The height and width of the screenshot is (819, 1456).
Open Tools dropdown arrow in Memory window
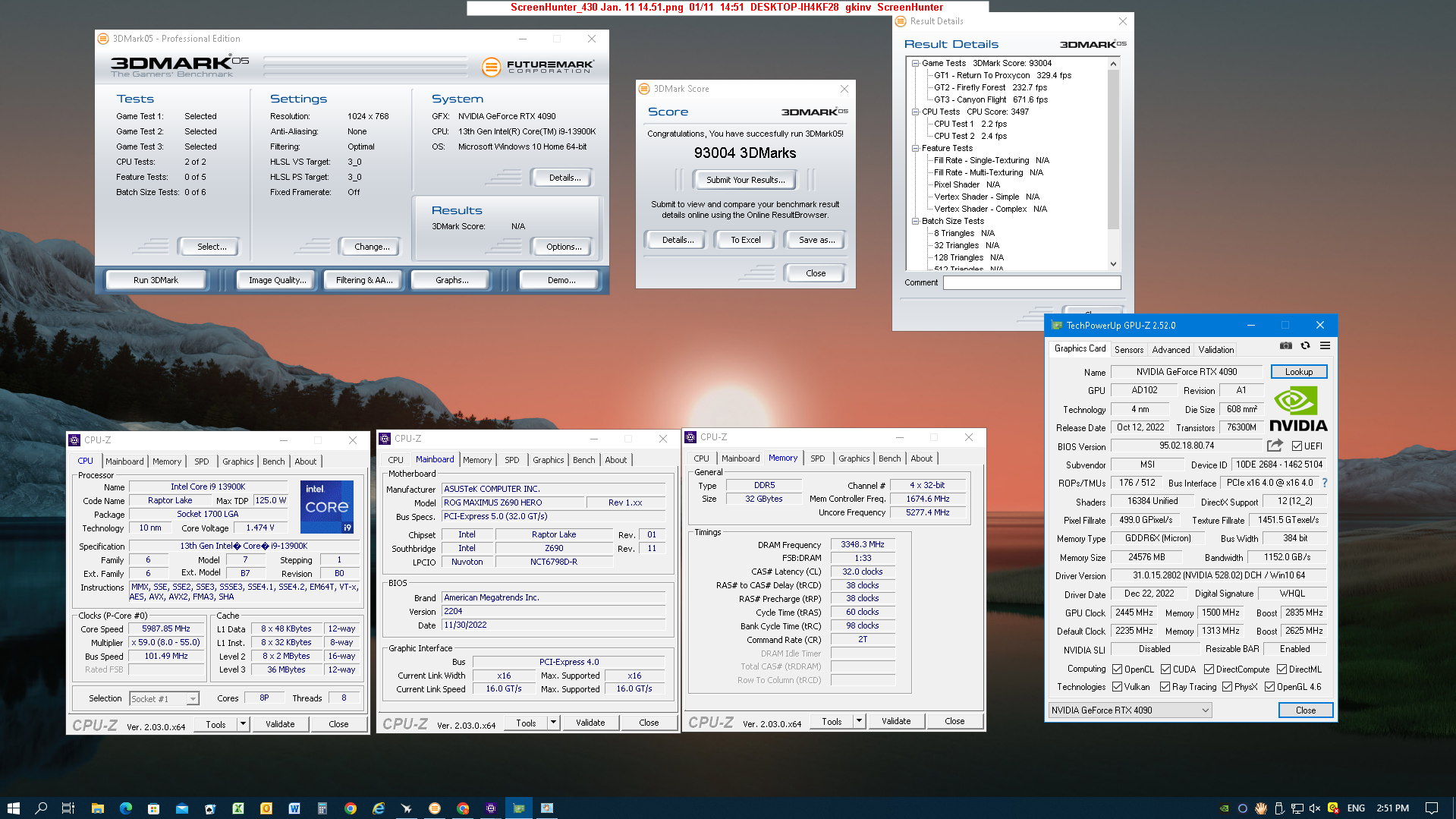(x=859, y=721)
